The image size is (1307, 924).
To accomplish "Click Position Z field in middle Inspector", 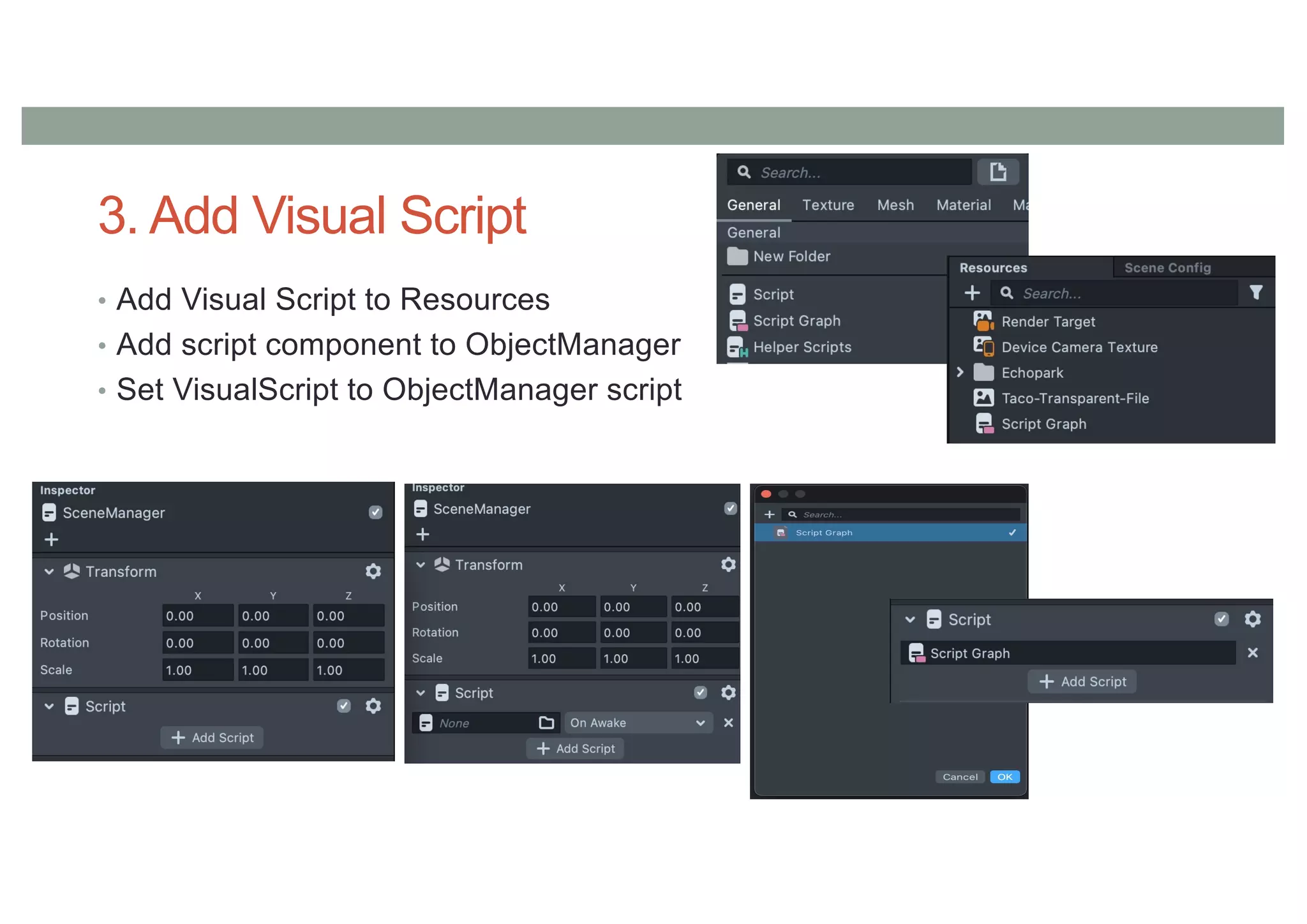I will tap(705, 607).
